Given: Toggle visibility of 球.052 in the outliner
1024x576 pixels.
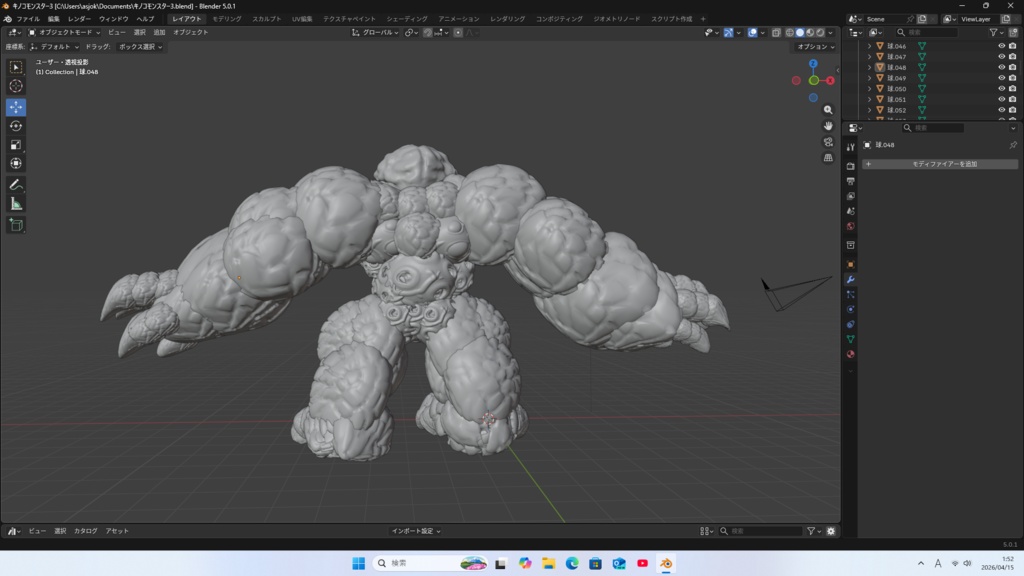Looking at the screenshot, I should click(x=1001, y=110).
